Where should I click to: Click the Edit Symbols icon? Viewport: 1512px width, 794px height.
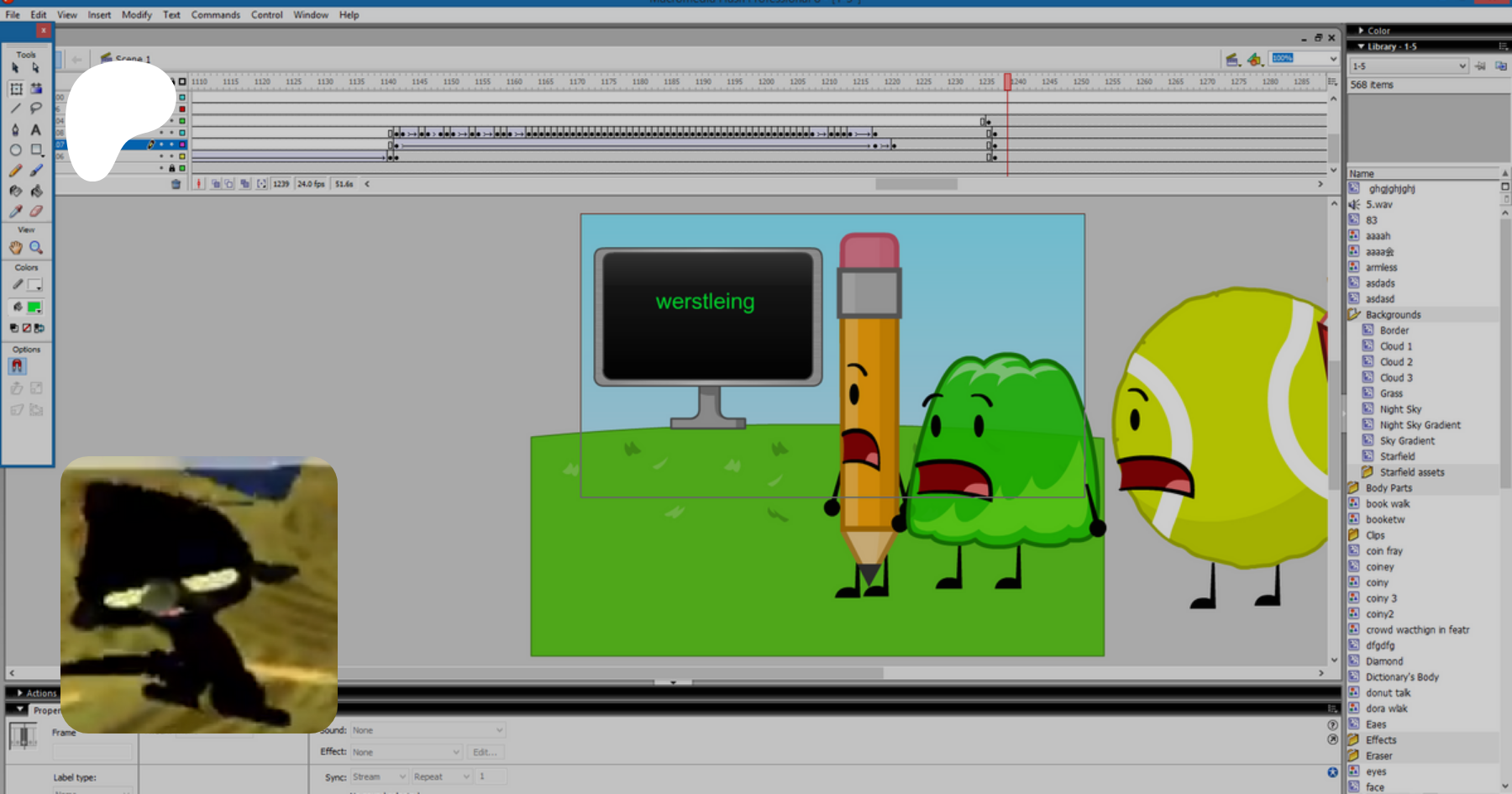1254,59
